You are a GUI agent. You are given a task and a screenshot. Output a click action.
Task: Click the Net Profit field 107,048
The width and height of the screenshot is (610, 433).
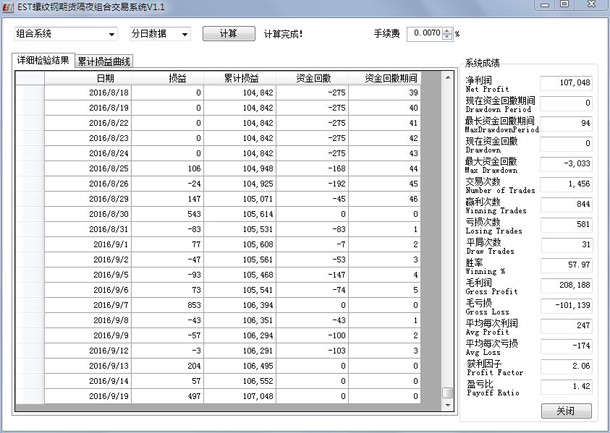566,83
